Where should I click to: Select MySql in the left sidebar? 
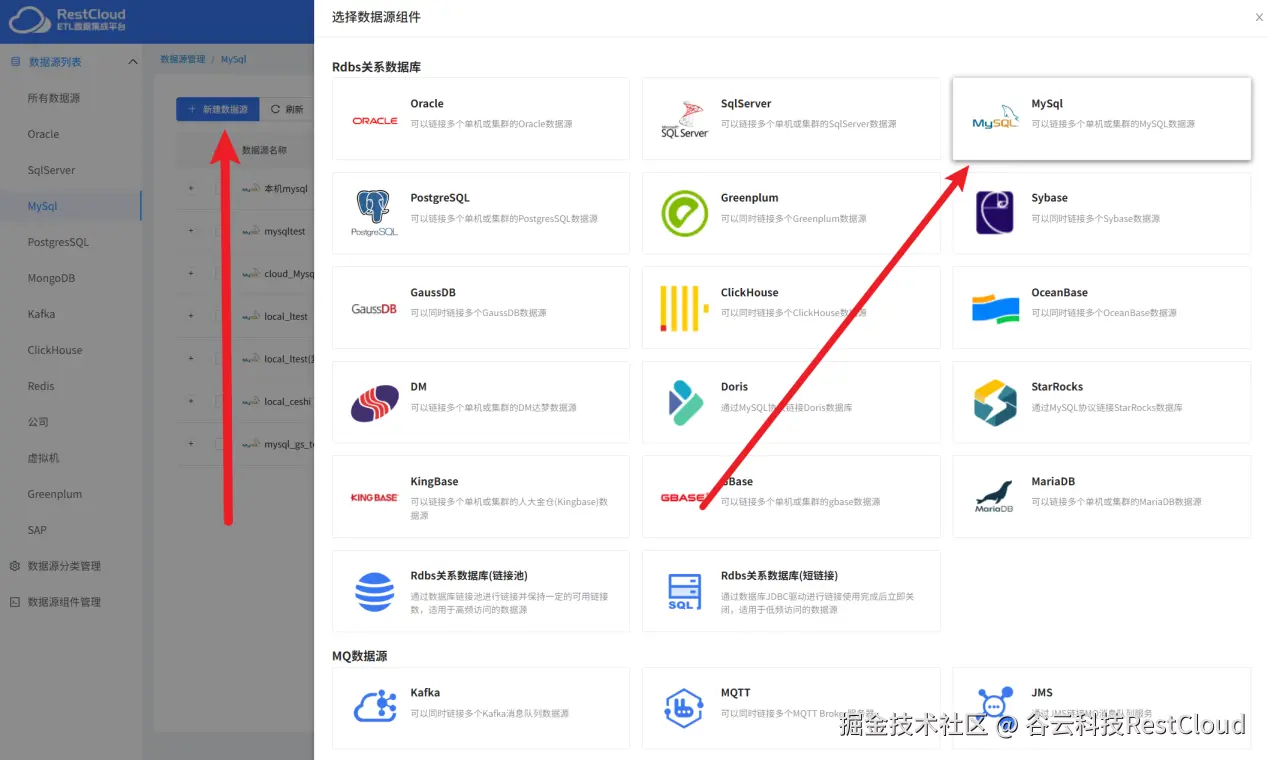42,206
